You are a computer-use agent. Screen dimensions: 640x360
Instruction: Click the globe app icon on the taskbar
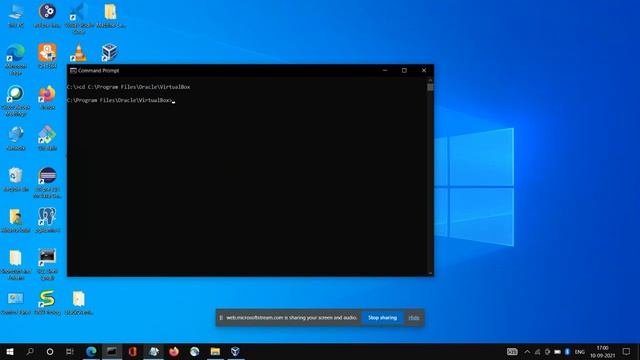tap(194, 351)
